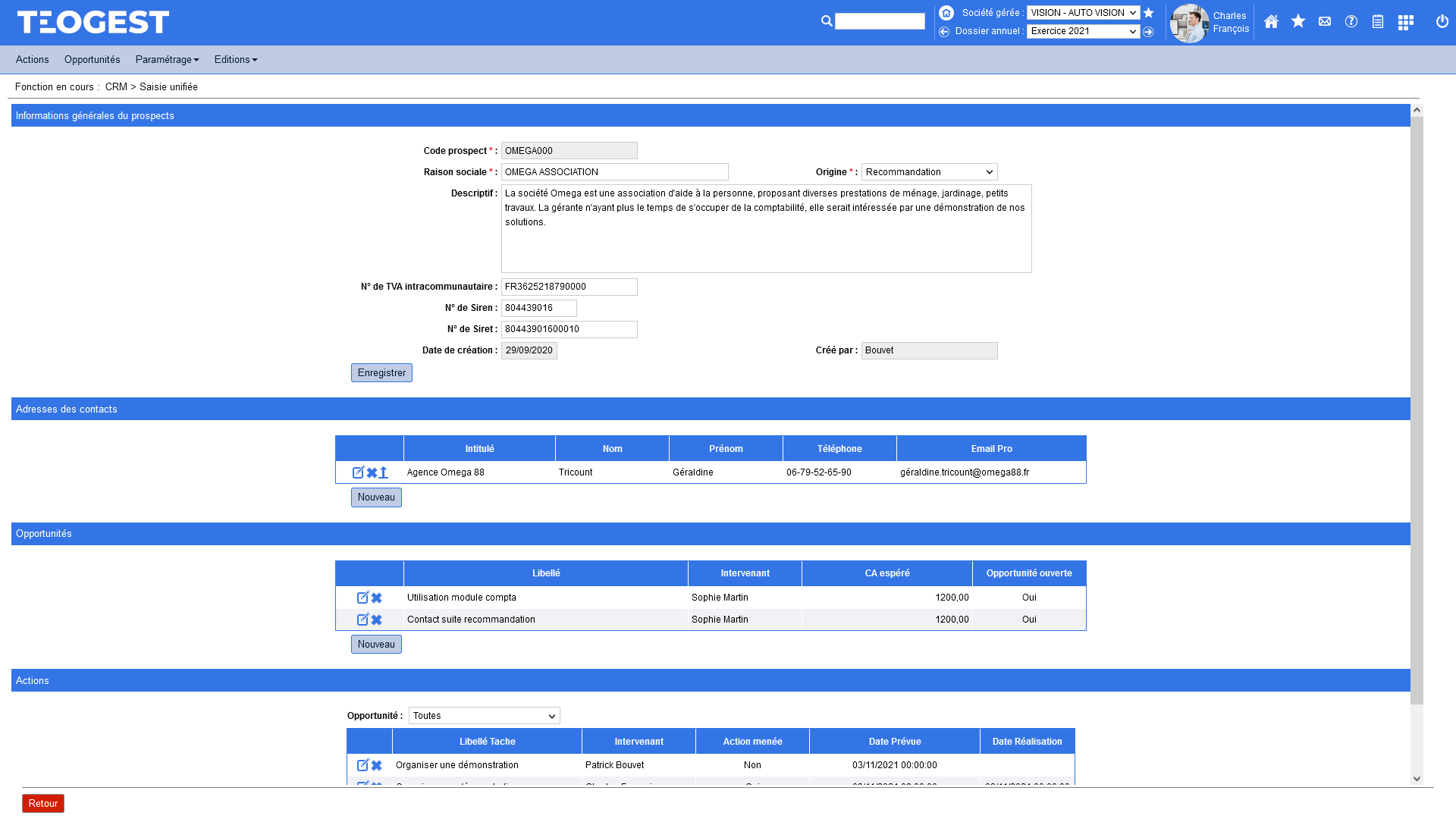The image size is (1456, 819).
Task: Click the Raison sociale input field
Action: tap(614, 172)
